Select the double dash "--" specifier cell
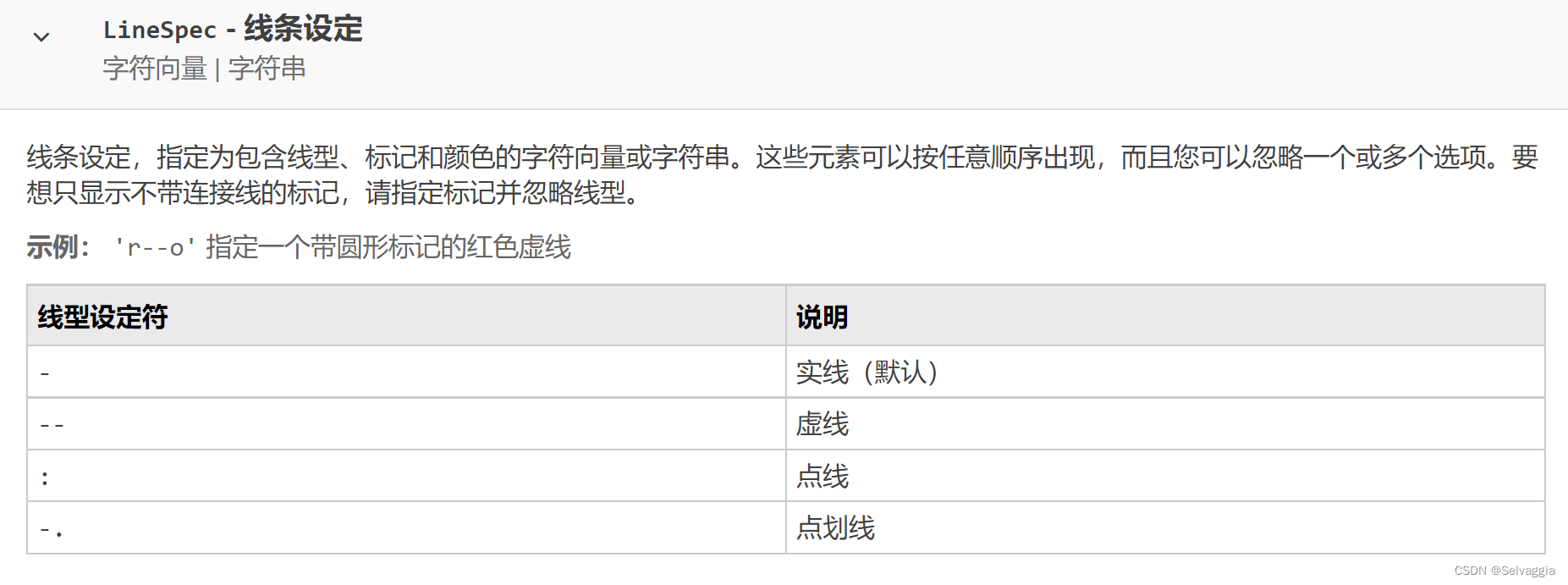The image size is (1568, 585). click(52, 424)
